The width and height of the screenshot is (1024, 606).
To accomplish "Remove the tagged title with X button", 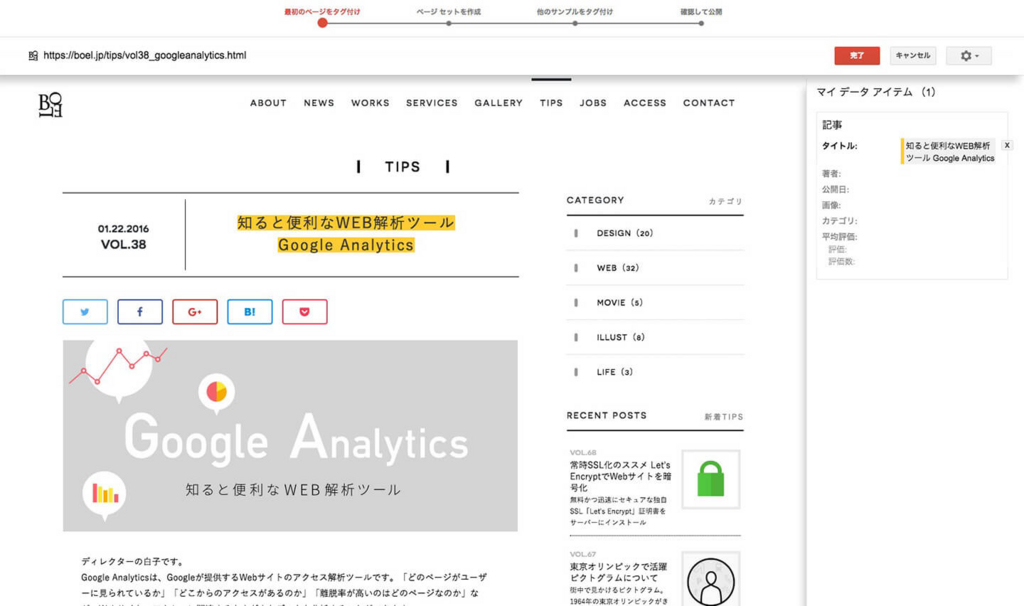I will (1006, 146).
